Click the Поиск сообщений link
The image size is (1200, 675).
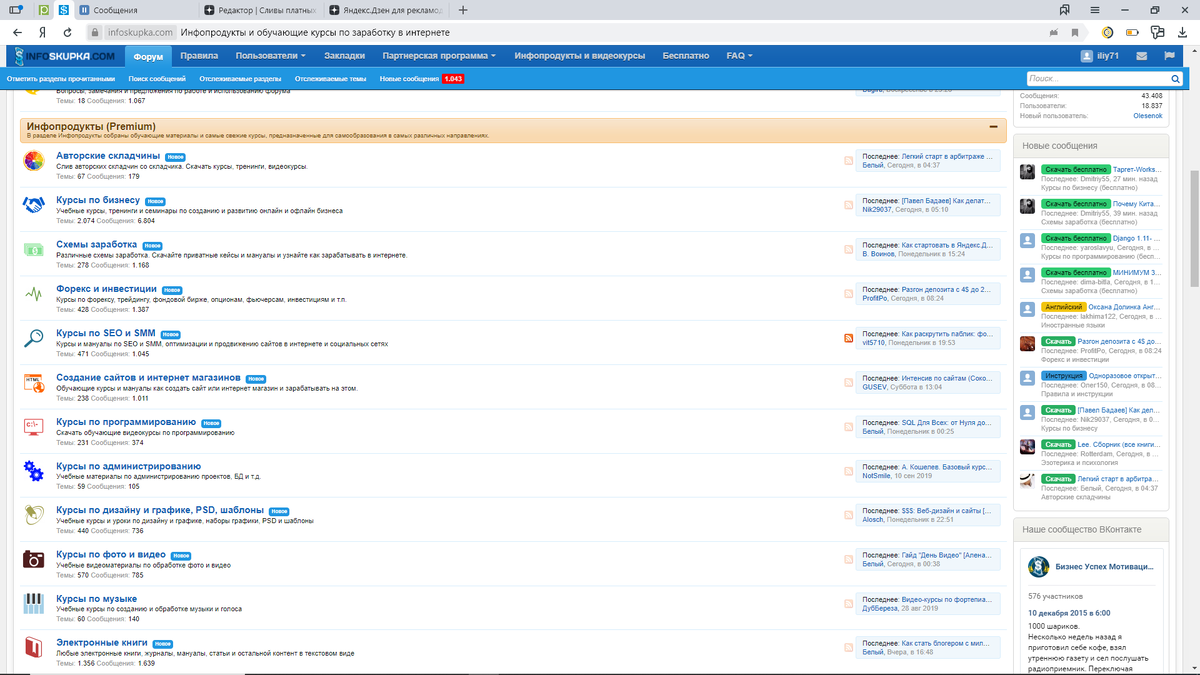click(157, 78)
